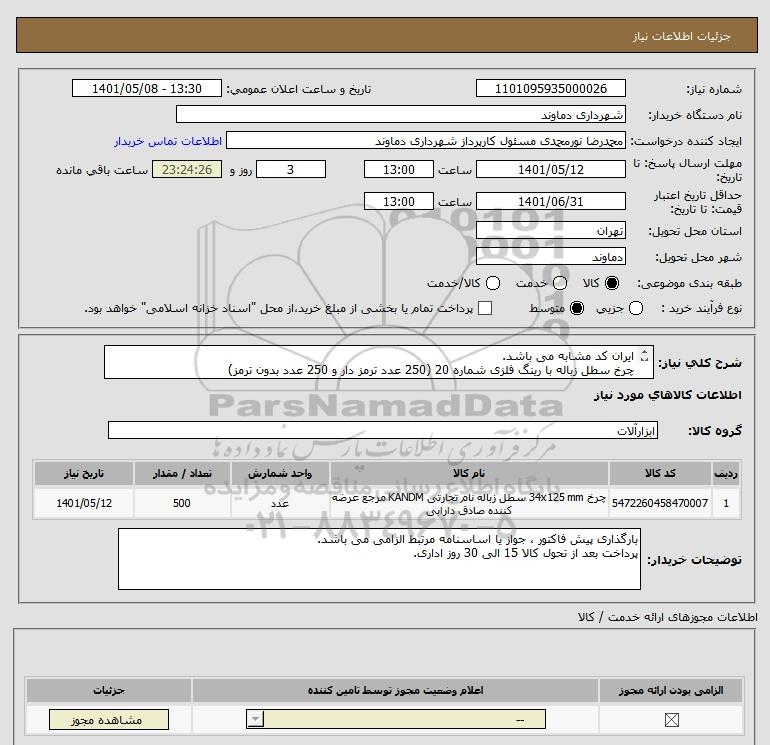The height and width of the screenshot is (745, 770).
Task: Click the delivery province field تهران
Action: coord(550,230)
